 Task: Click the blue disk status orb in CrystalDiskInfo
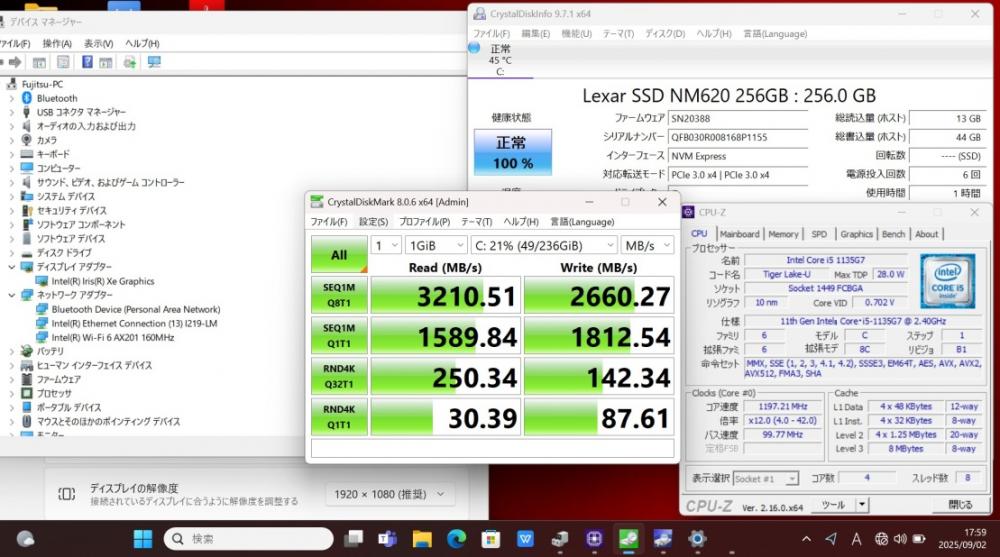[x=474, y=47]
